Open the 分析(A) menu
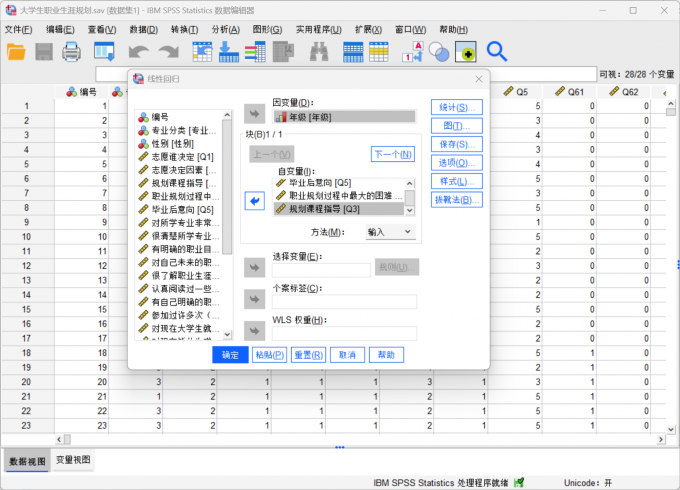 [225, 30]
